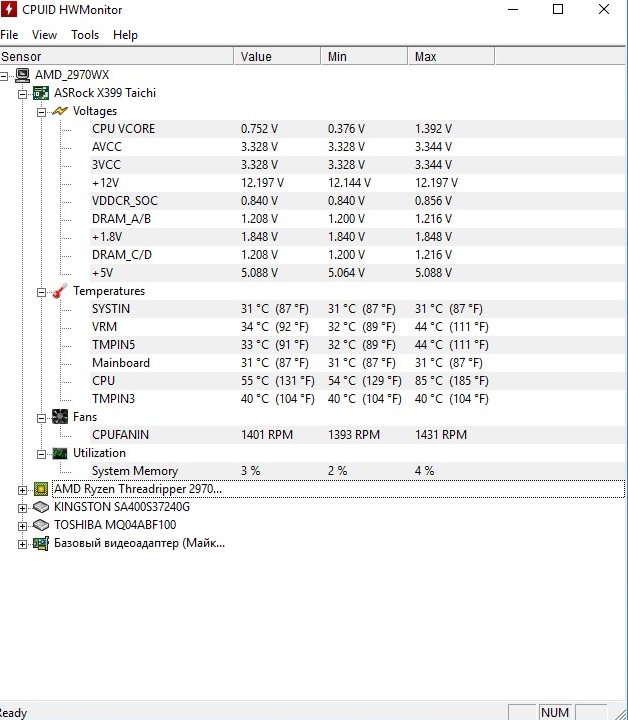This screenshot has width=628, height=720.
Task: Collapse the AMD_2970WX root node
Action: tap(4, 76)
